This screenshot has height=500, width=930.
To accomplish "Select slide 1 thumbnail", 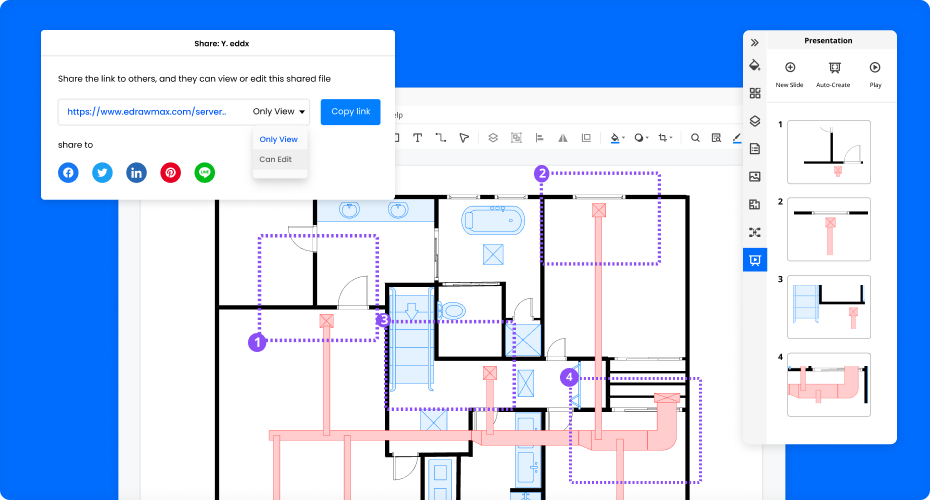I will pyautogui.click(x=829, y=152).
